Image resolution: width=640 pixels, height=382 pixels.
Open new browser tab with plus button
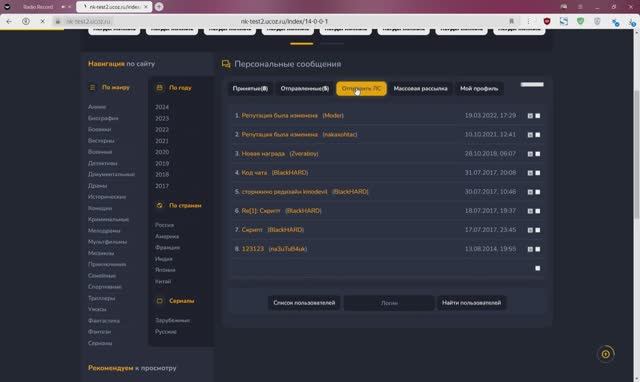pos(159,7)
